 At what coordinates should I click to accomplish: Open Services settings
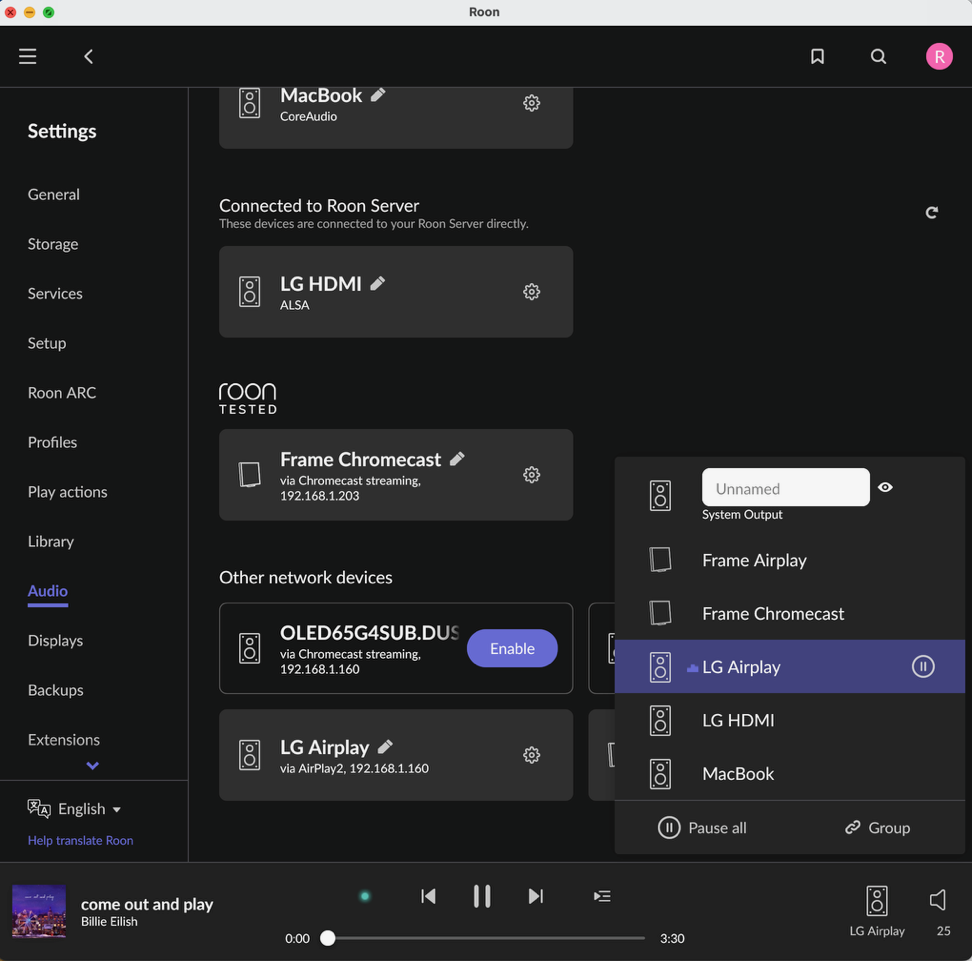(55, 293)
